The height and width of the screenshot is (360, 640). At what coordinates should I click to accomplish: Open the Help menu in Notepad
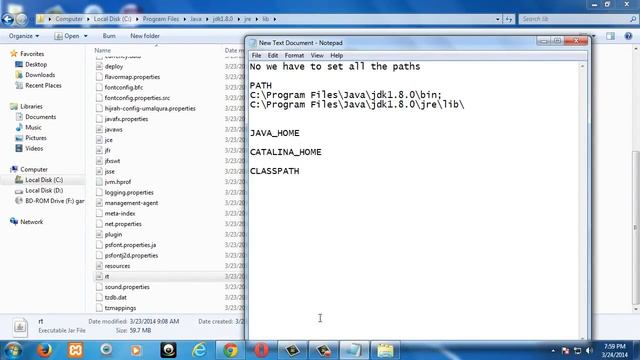coord(336,56)
